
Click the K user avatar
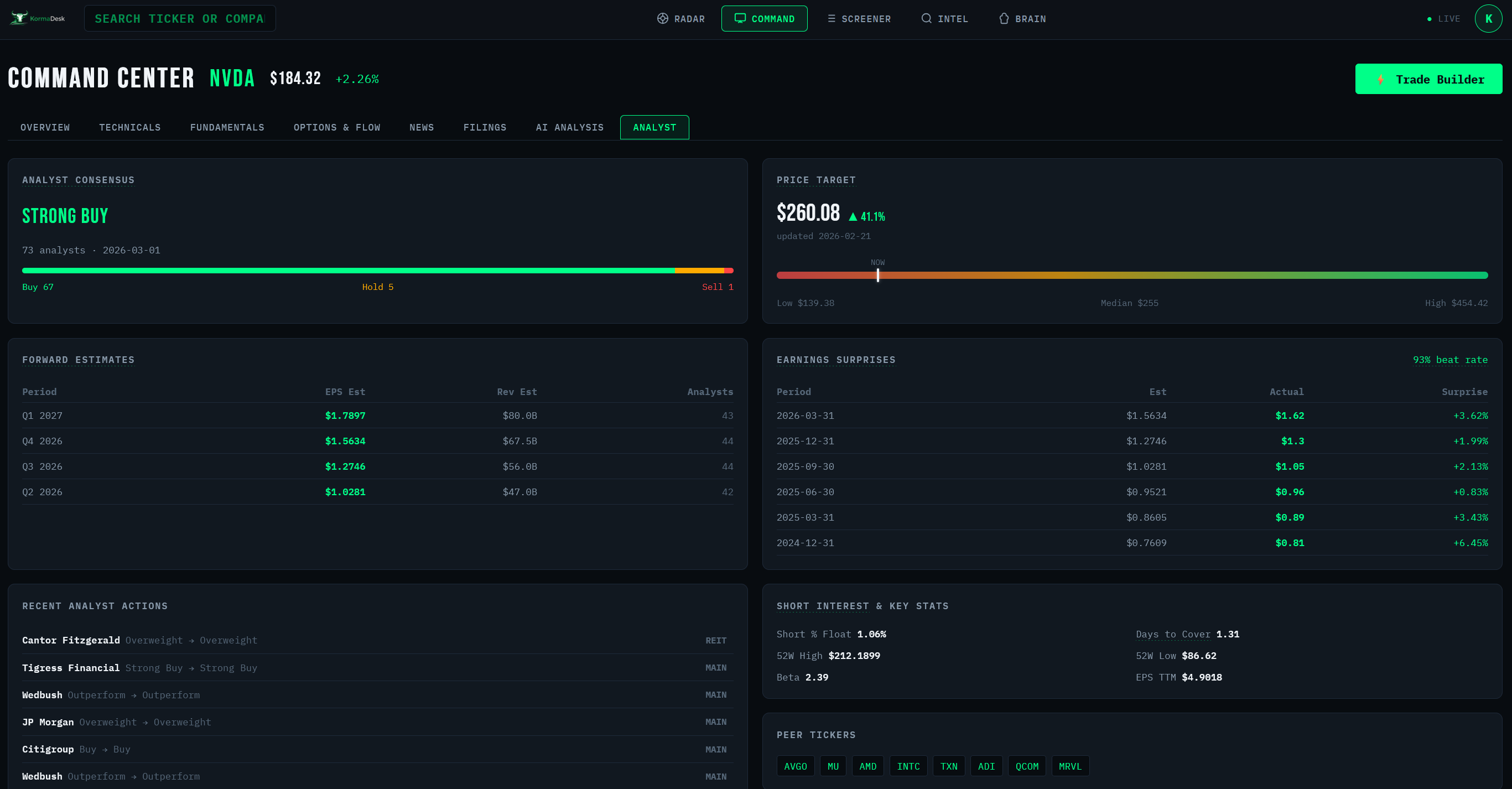point(1488,19)
